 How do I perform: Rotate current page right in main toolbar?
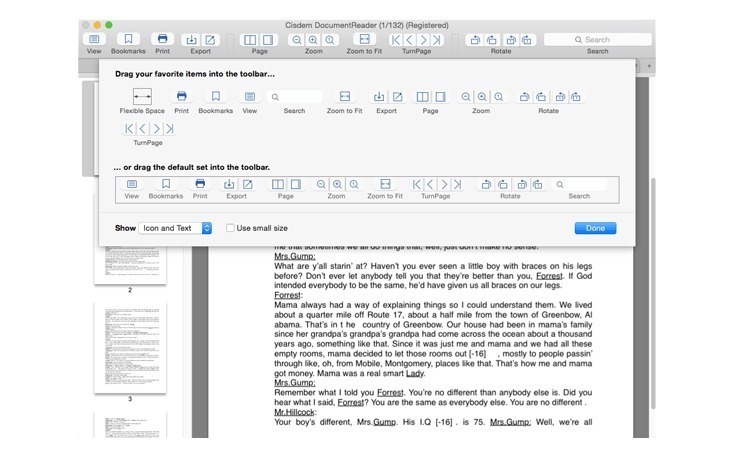[492, 40]
